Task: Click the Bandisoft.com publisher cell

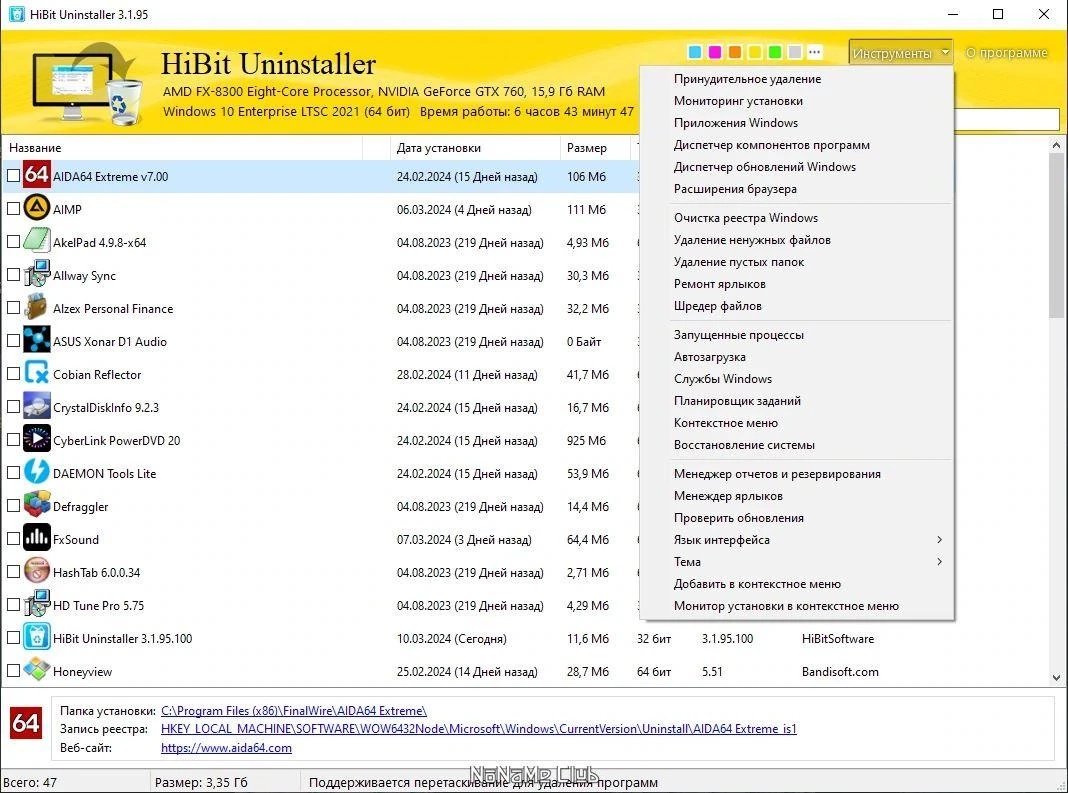Action: coord(840,671)
